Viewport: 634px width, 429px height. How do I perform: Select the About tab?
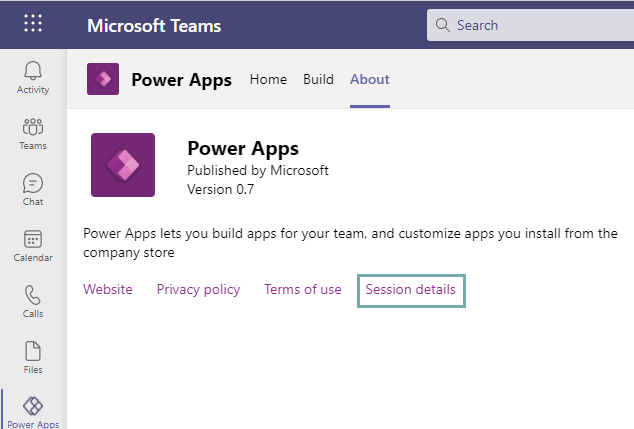370,79
